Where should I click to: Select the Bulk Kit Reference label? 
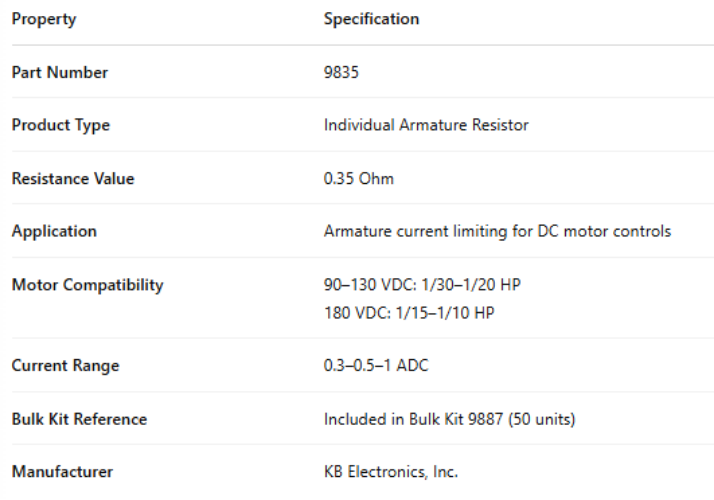pos(79,419)
